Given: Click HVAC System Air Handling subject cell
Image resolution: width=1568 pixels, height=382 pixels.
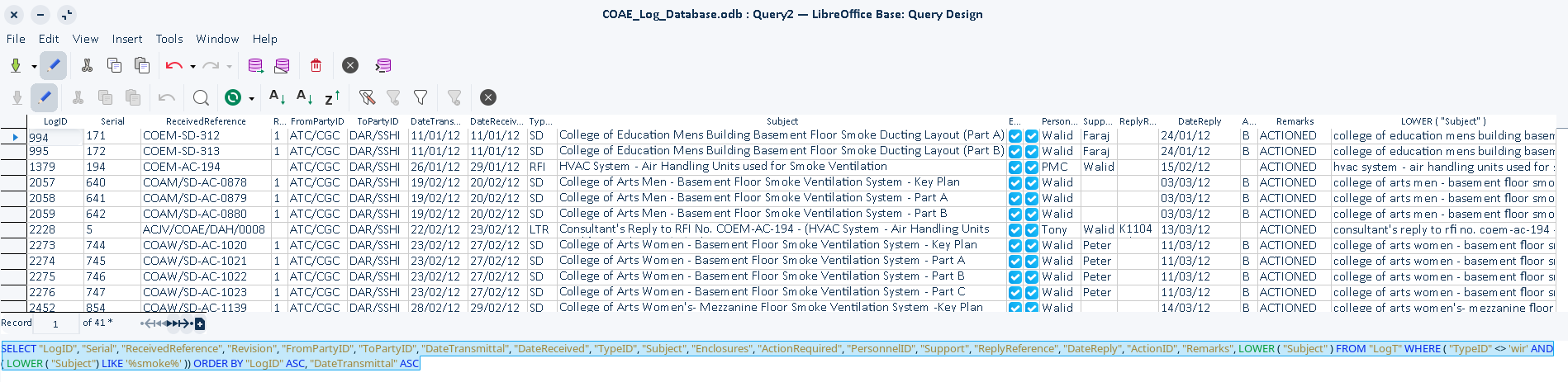Looking at the screenshot, I should click(782, 167).
